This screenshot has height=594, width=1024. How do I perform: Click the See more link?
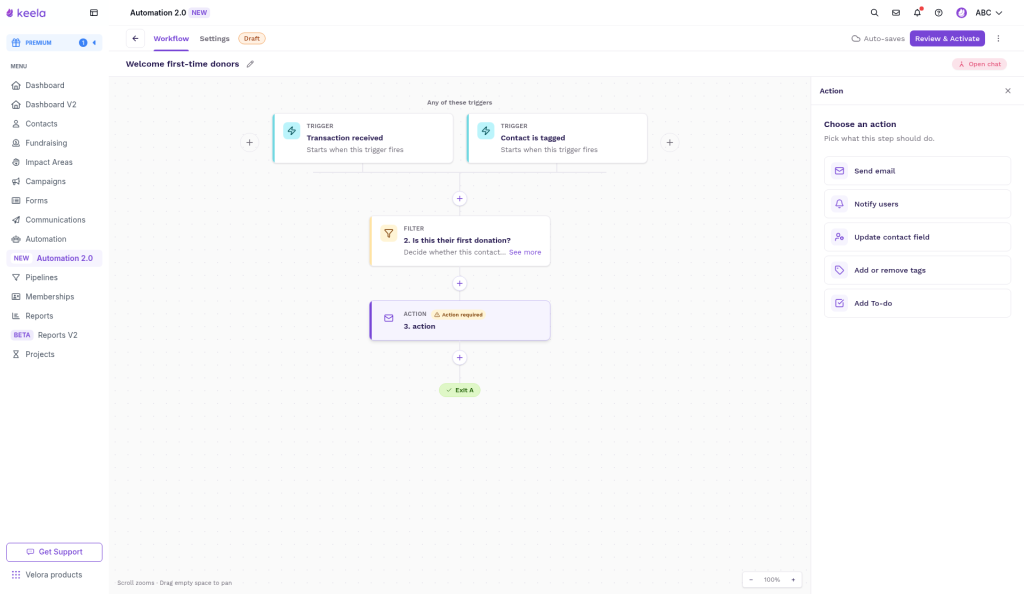coord(525,252)
